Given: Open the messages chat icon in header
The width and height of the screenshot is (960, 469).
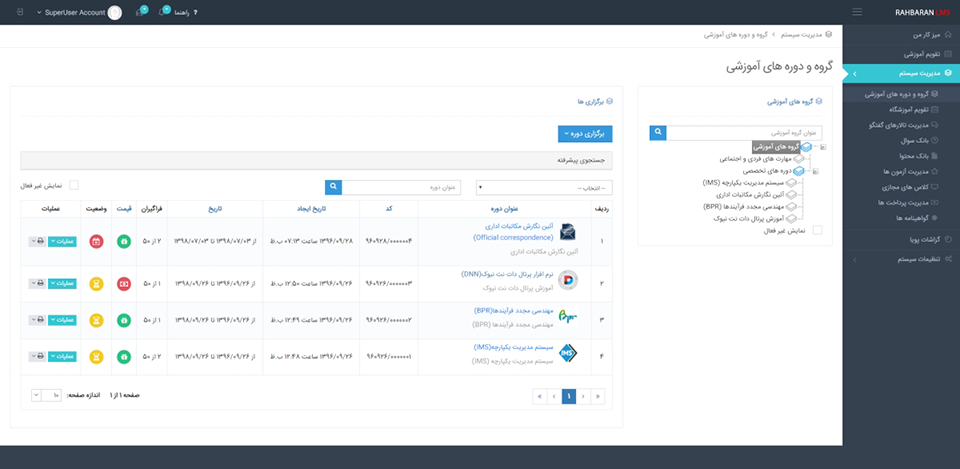Looking at the screenshot, I should pyautogui.click(x=141, y=13).
